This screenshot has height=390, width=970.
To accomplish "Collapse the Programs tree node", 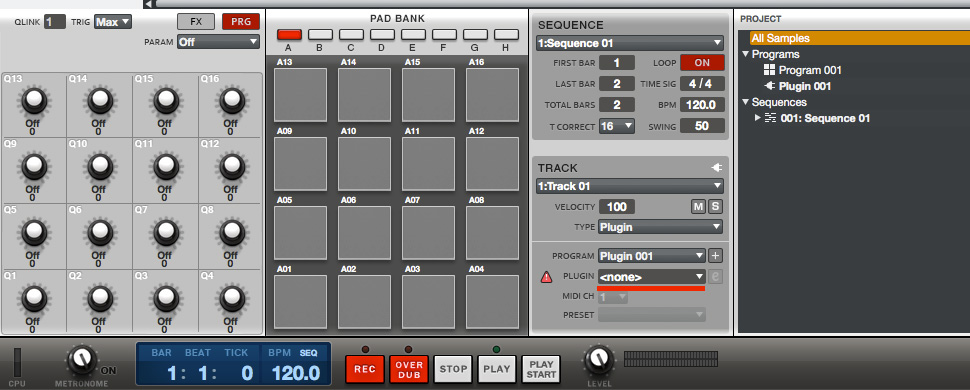I will pyautogui.click(x=745, y=54).
